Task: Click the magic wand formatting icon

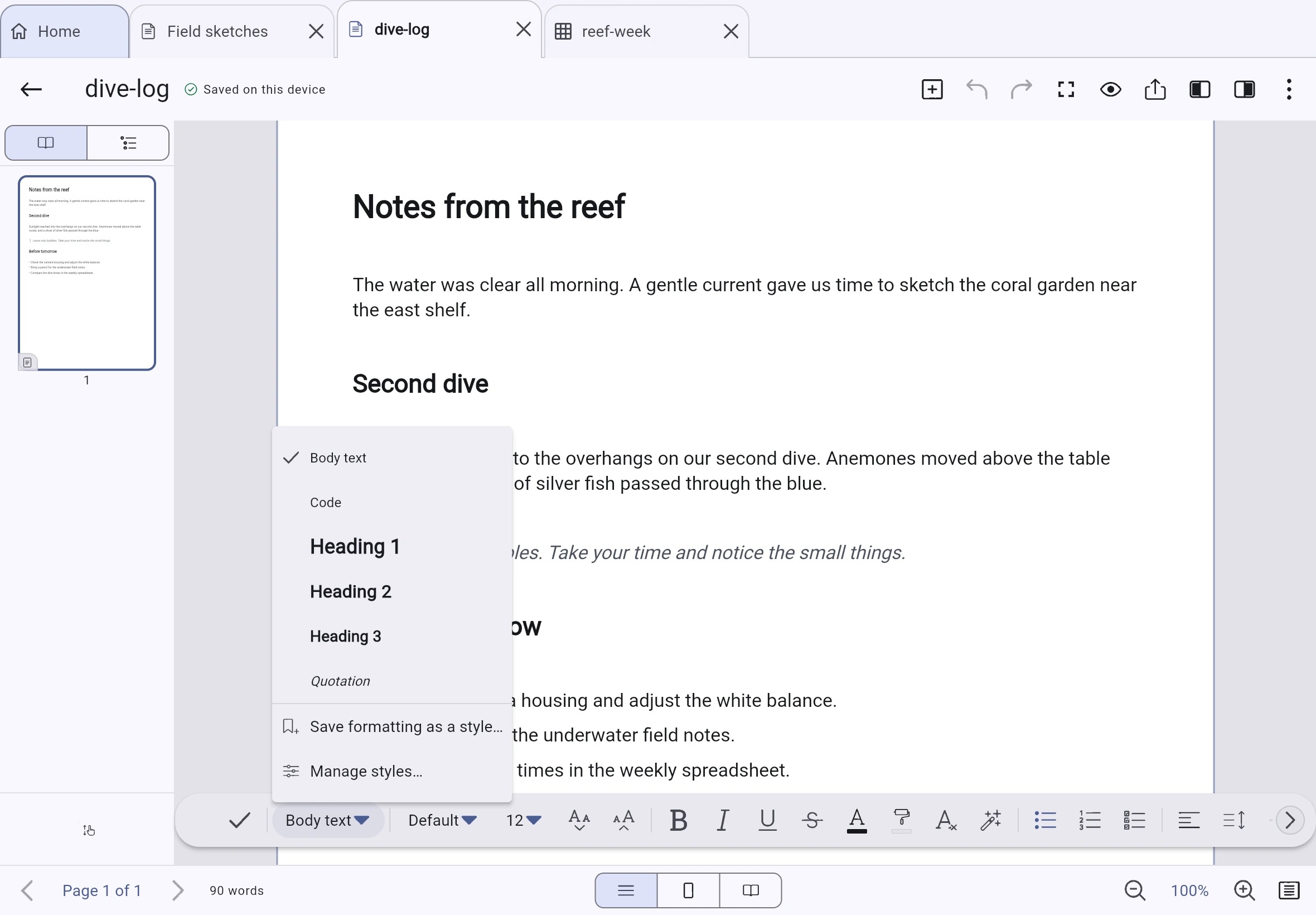Action: (990, 820)
